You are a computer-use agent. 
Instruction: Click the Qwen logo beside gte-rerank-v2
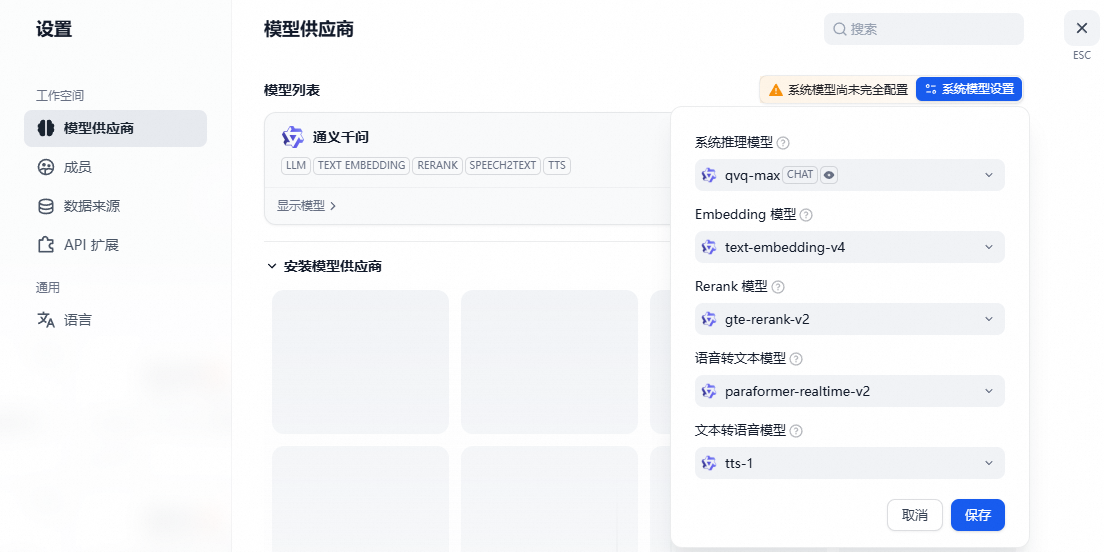(709, 319)
